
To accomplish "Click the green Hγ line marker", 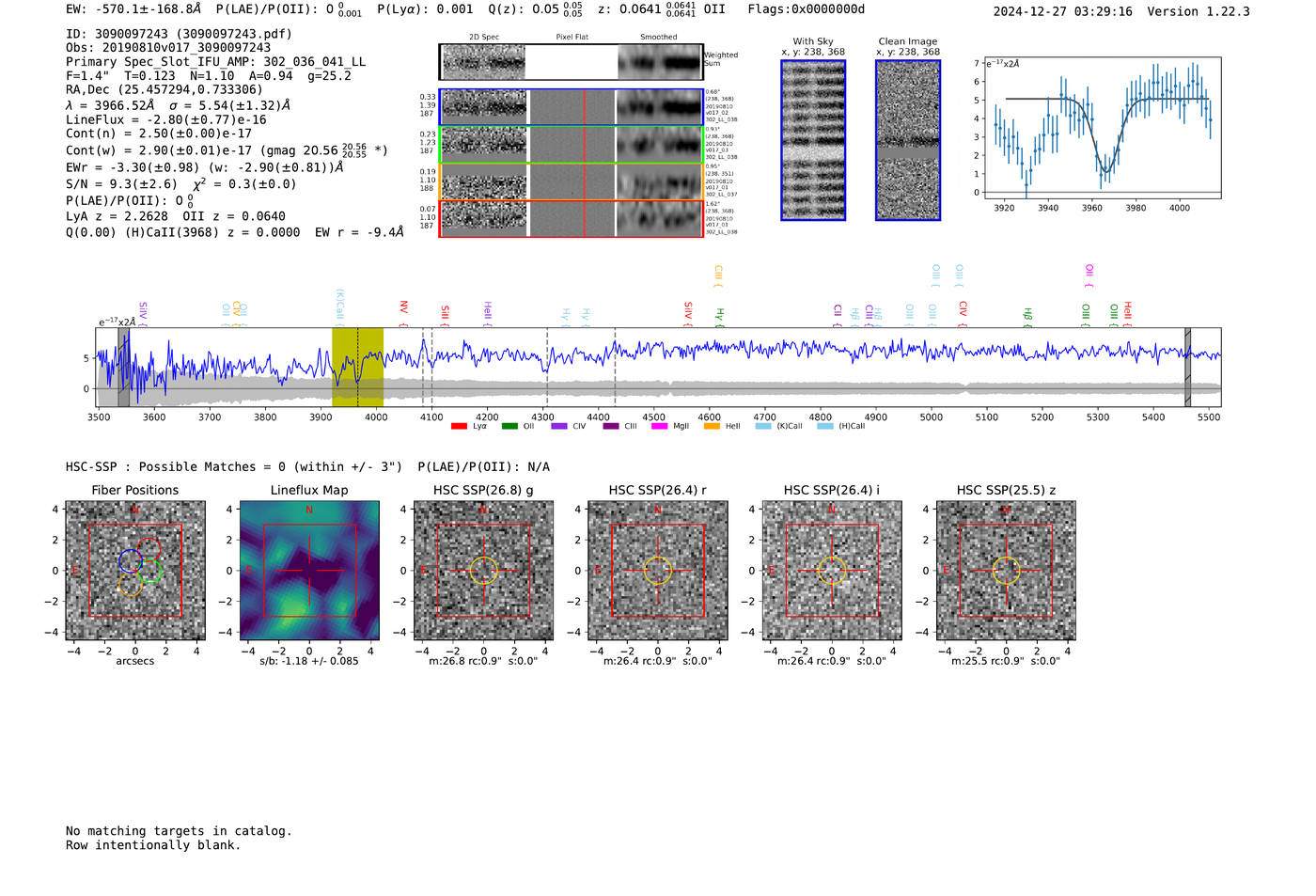I will [719, 317].
